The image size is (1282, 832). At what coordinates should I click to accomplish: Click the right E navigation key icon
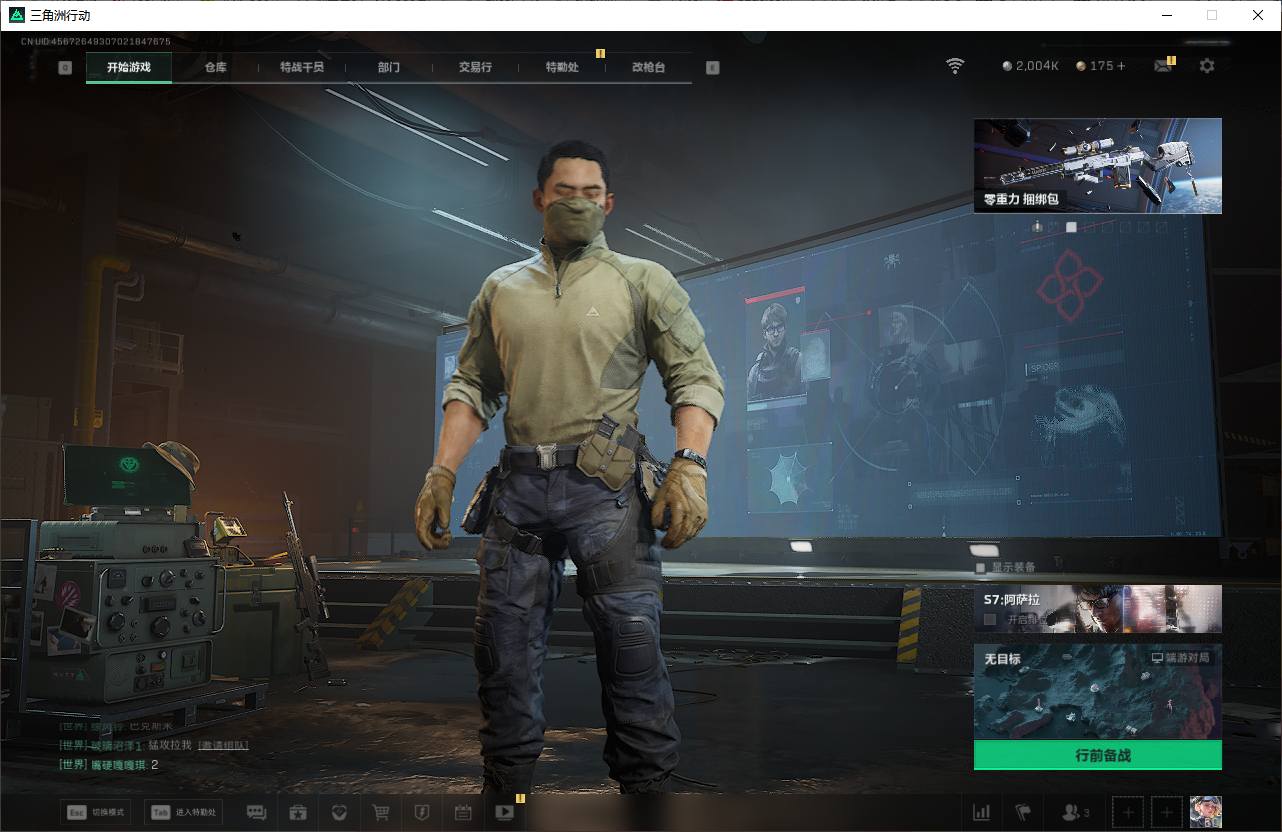pyautogui.click(x=712, y=68)
